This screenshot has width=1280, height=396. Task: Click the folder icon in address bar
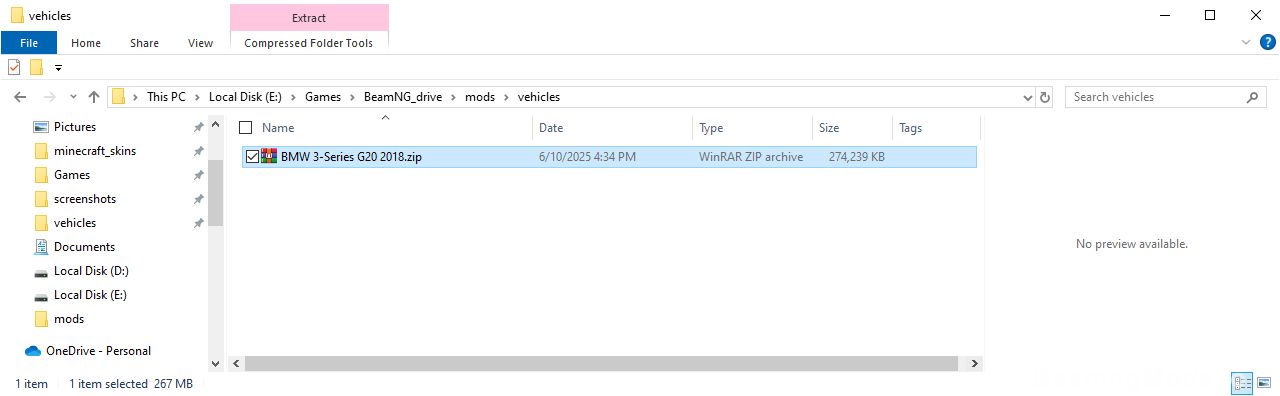click(118, 97)
